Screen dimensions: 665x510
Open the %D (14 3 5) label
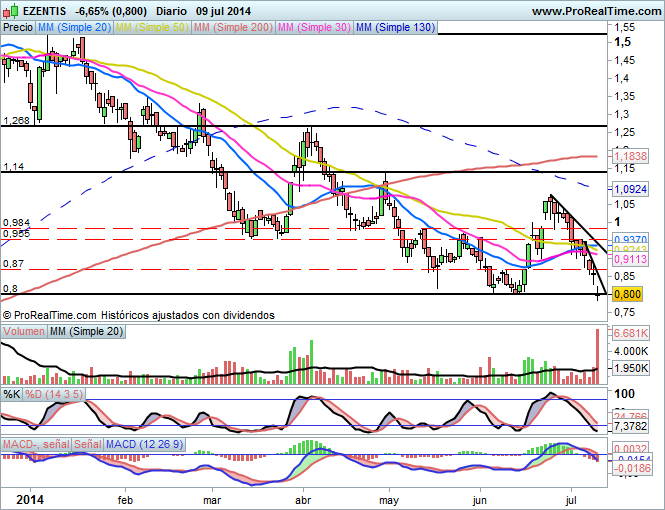[x=53, y=394]
